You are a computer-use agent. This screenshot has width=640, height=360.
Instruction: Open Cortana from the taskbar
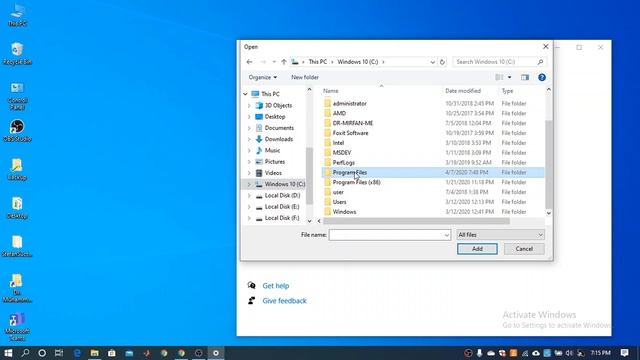pos(42,353)
